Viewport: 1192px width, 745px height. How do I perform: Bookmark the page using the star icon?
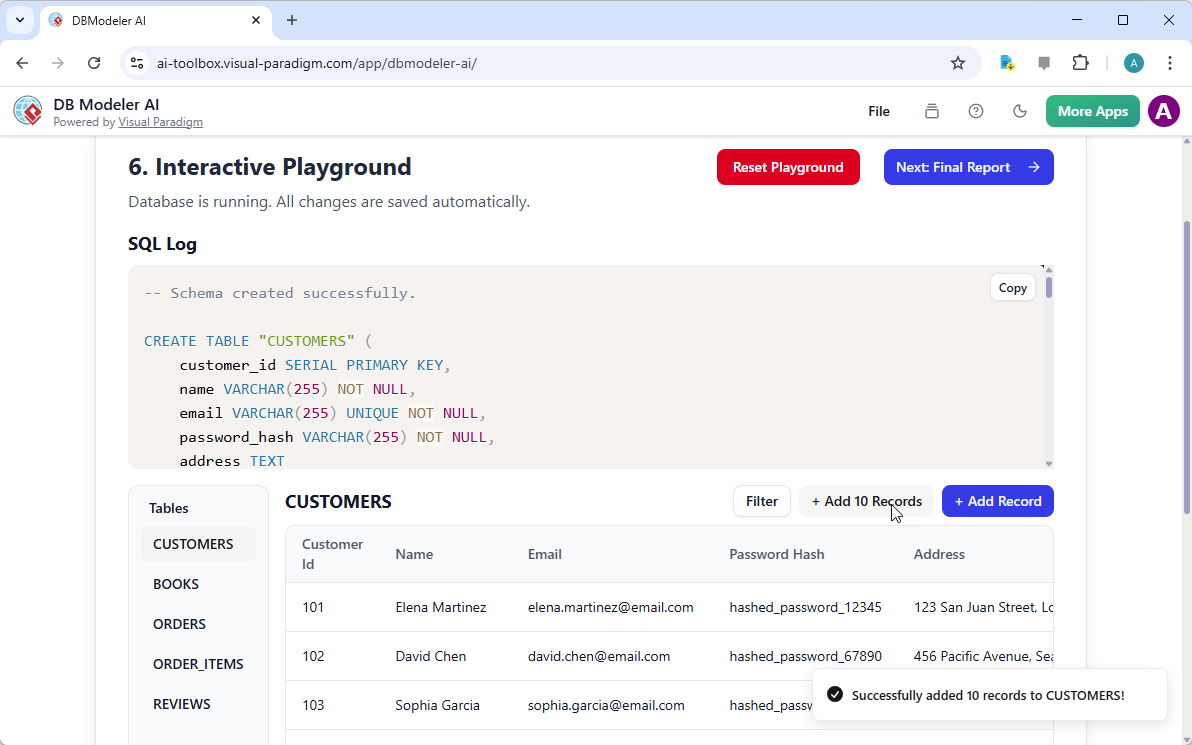point(958,62)
